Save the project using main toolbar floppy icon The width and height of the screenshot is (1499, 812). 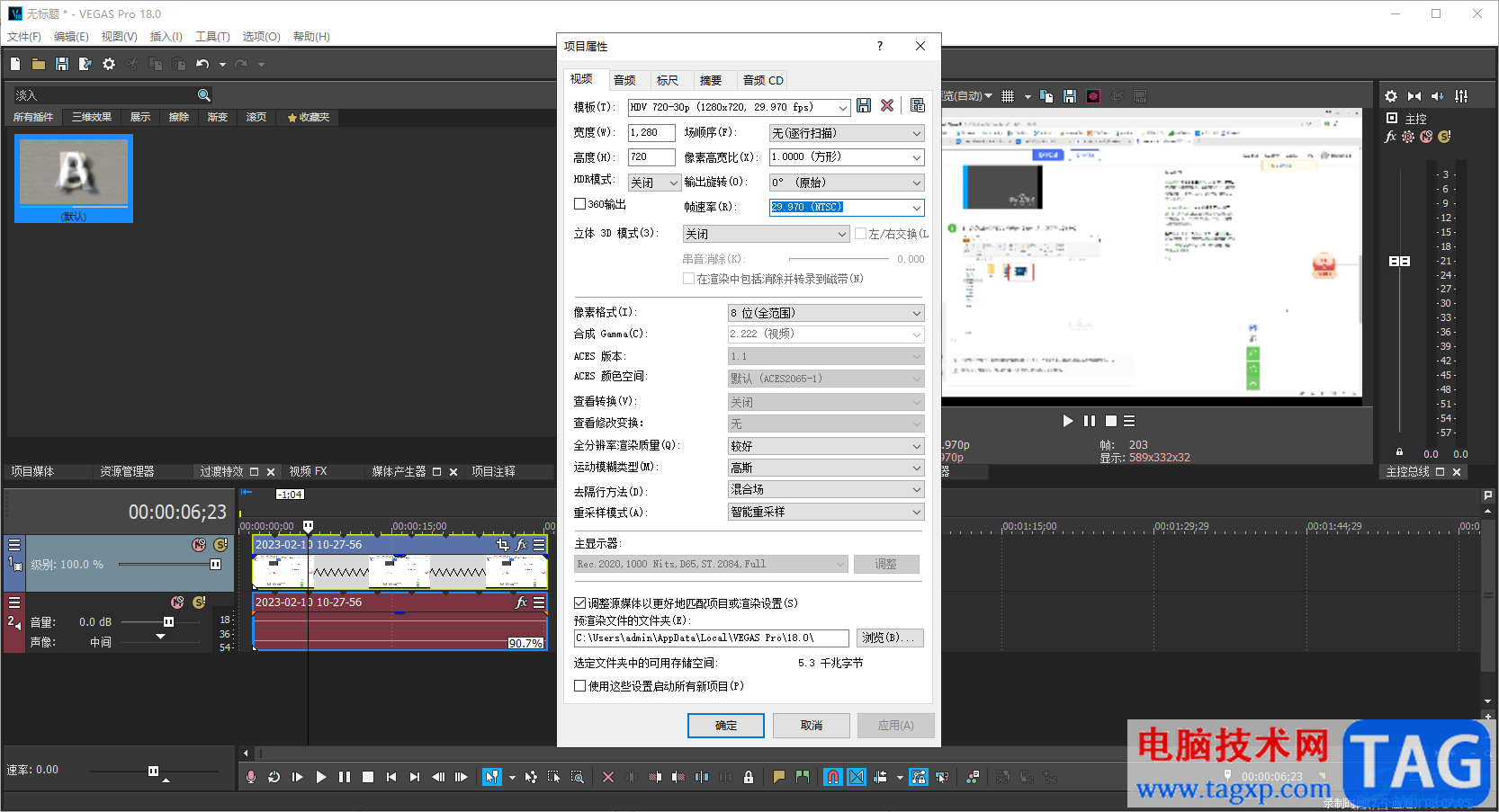62,64
